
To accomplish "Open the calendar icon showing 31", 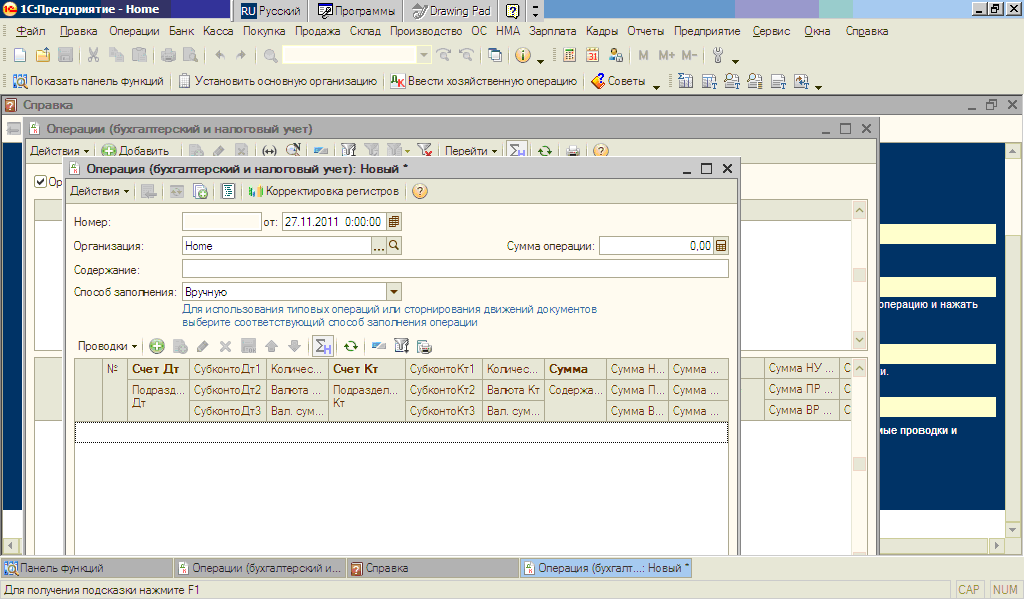I will point(592,55).
